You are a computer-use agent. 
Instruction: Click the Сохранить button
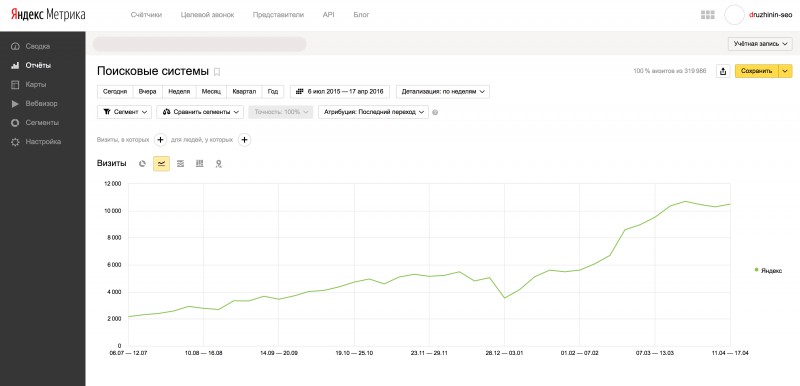tap(757, 71)
